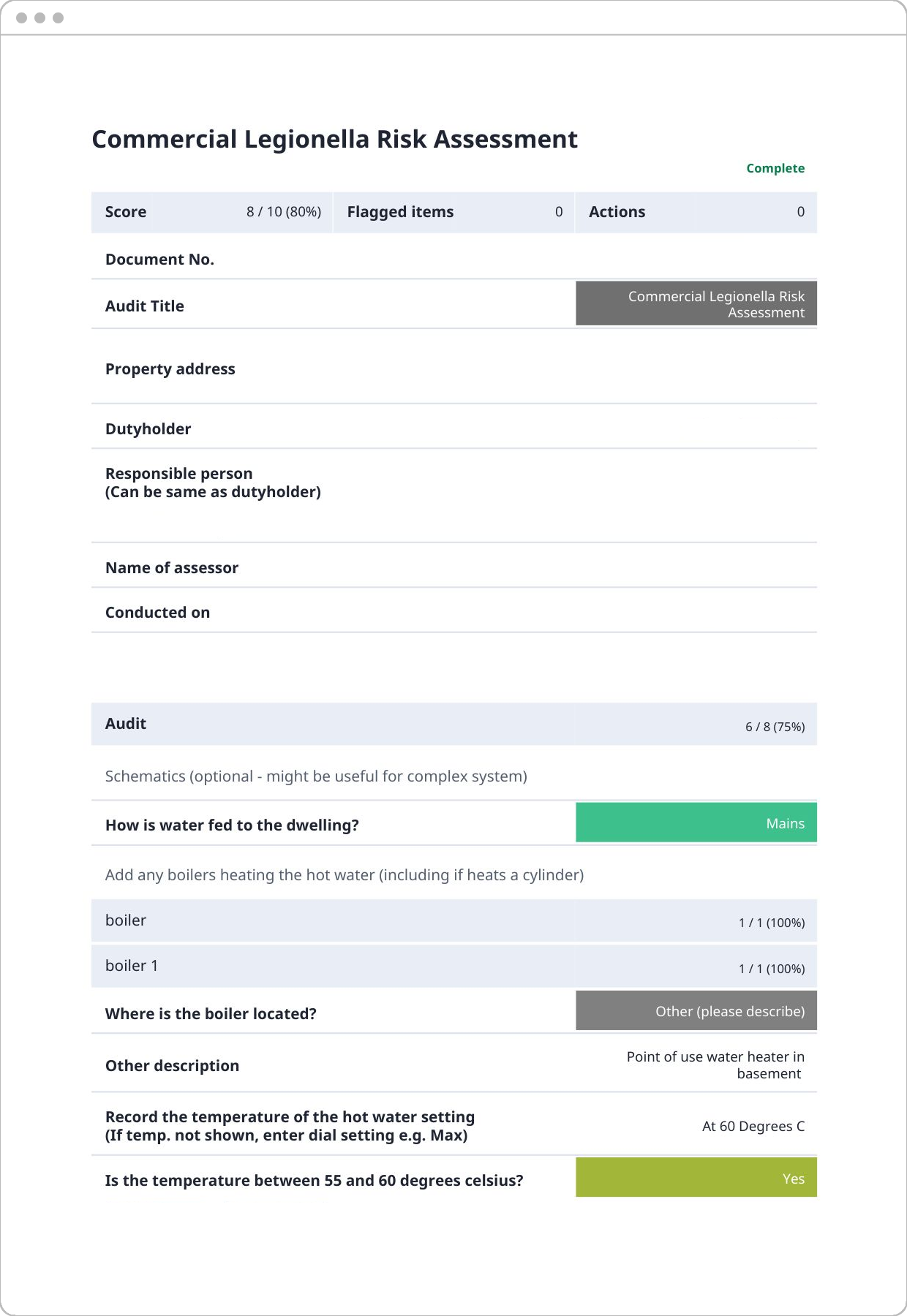This screenshot has height=1316, width=907.
Task: Select the Name of assessor row
Action: pos(453,568)
